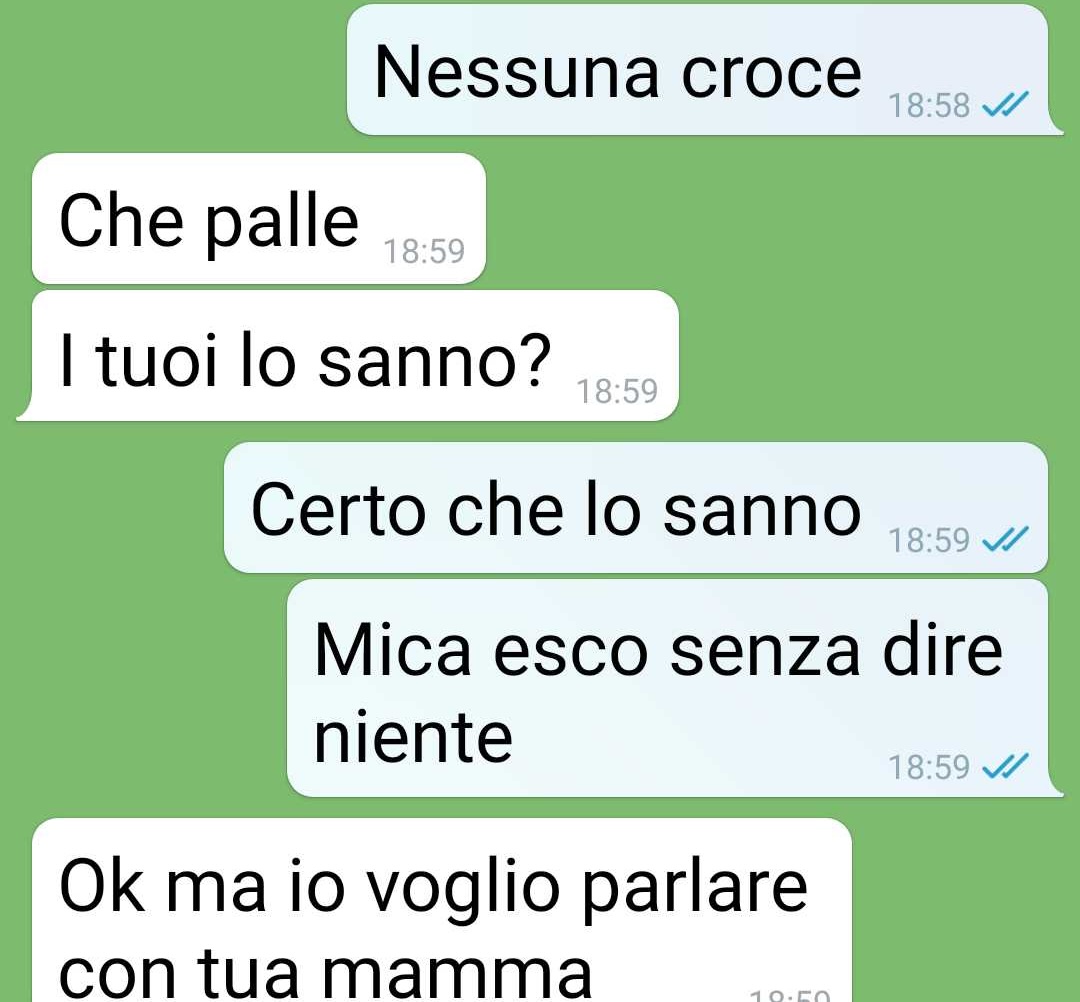1080x1002 pixels.
Task: Tap the read checkmarks on 'Nessuna croce'
Action: click(1005, 105)
